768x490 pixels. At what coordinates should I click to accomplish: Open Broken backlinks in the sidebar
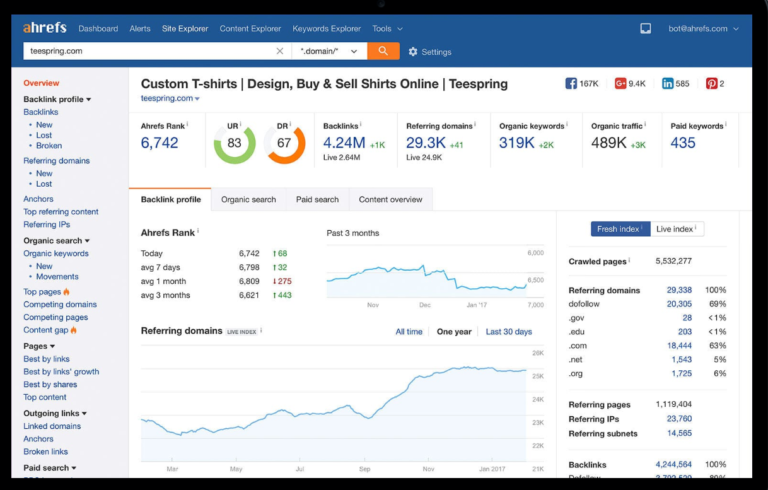pos(49,146)
